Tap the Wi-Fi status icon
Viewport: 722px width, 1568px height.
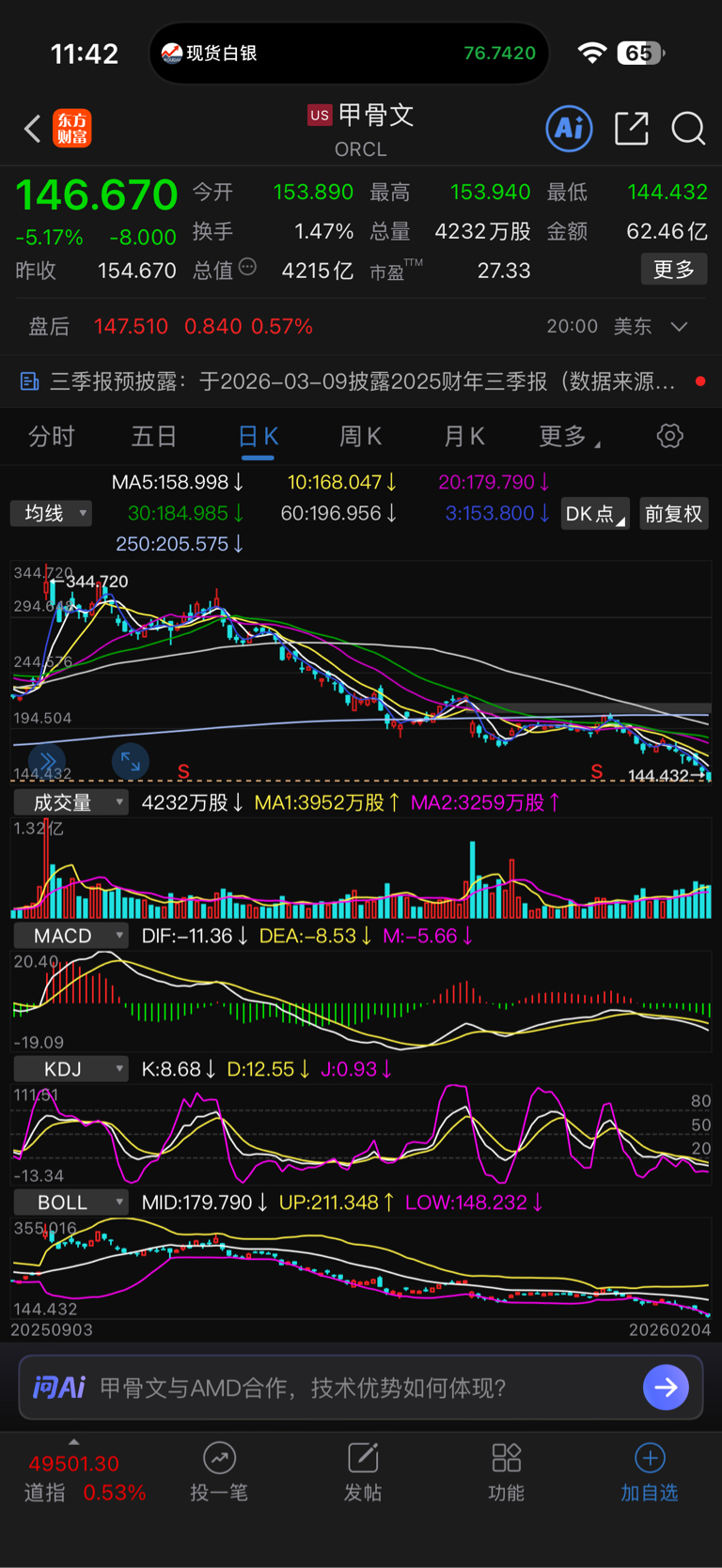pyautogui.click(x=591, y=53)
